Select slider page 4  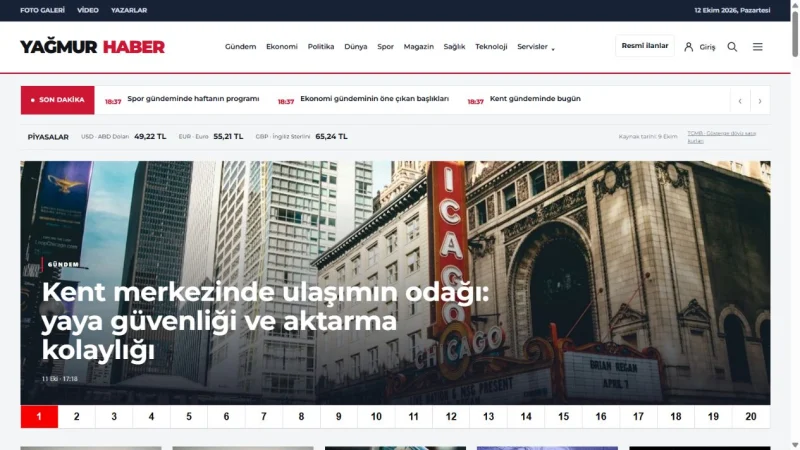(152, 417)
